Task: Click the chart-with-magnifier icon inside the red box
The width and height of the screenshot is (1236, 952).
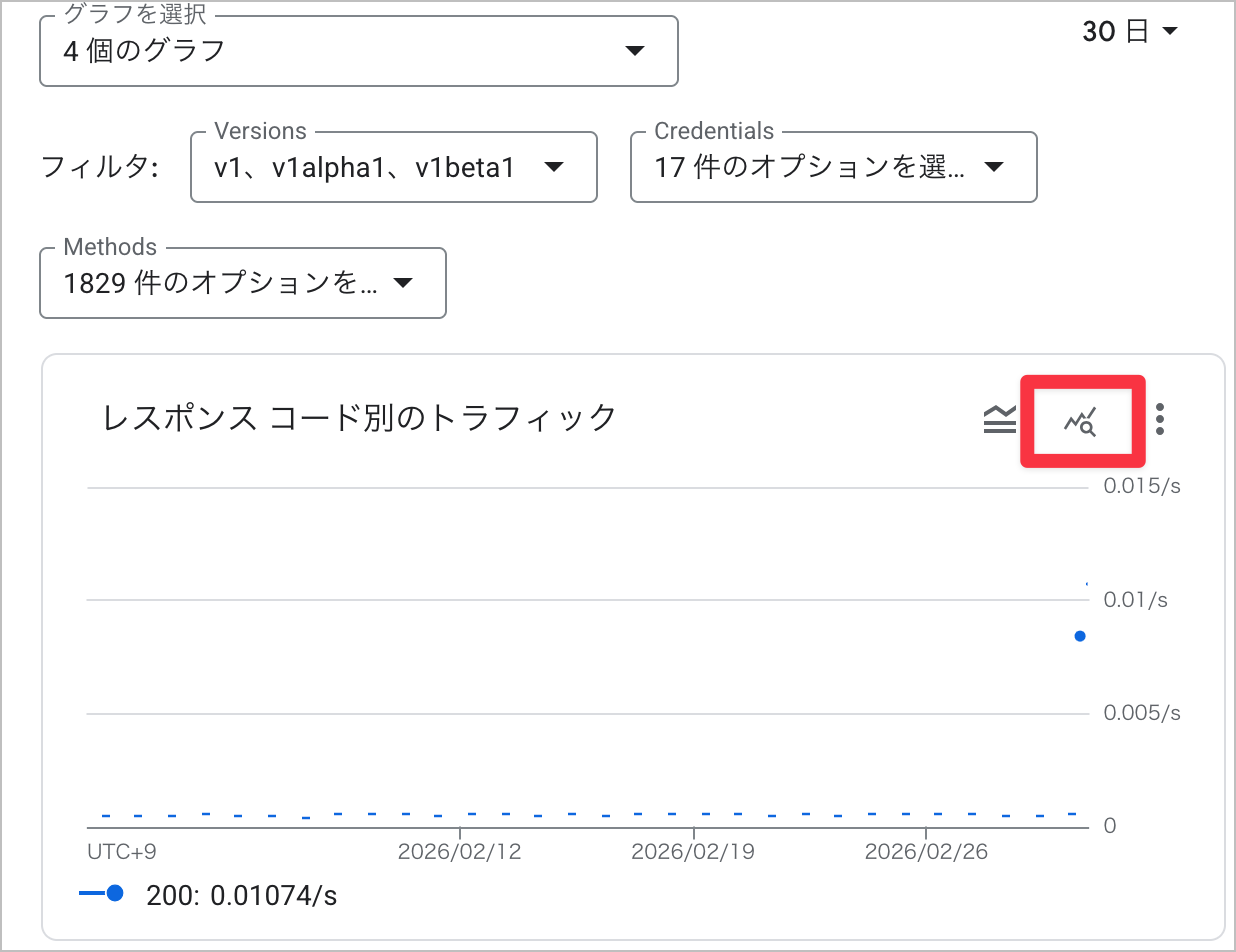Action: coord(1082,420)
